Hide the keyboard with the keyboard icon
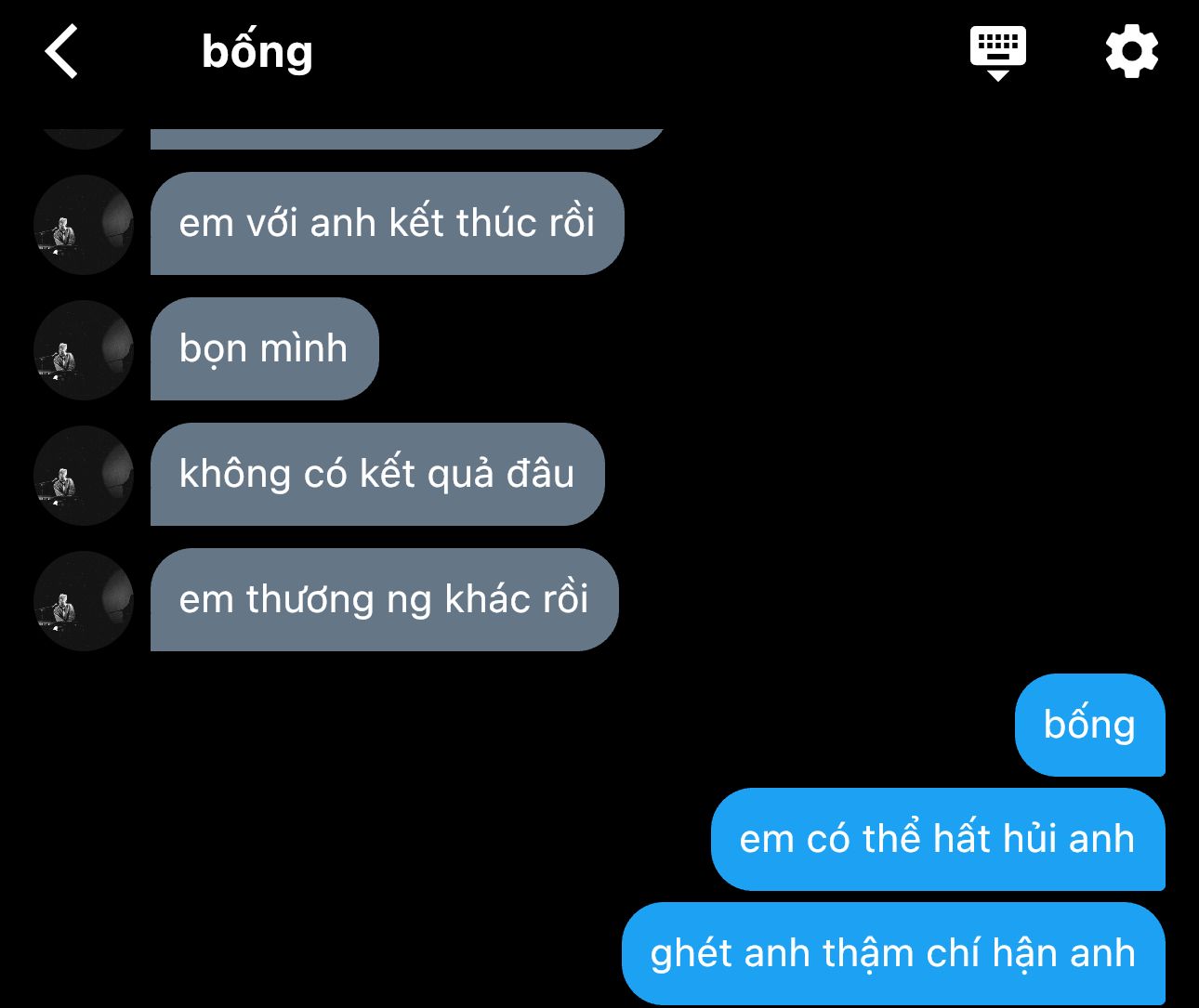The height and width of the screenshot is (1008, 1199). click(x=997, y=53)
